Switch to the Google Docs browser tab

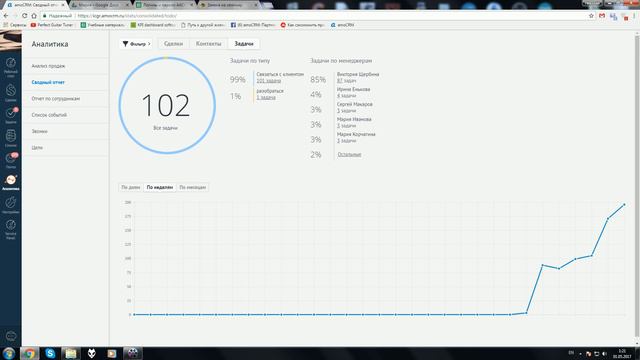99,5
